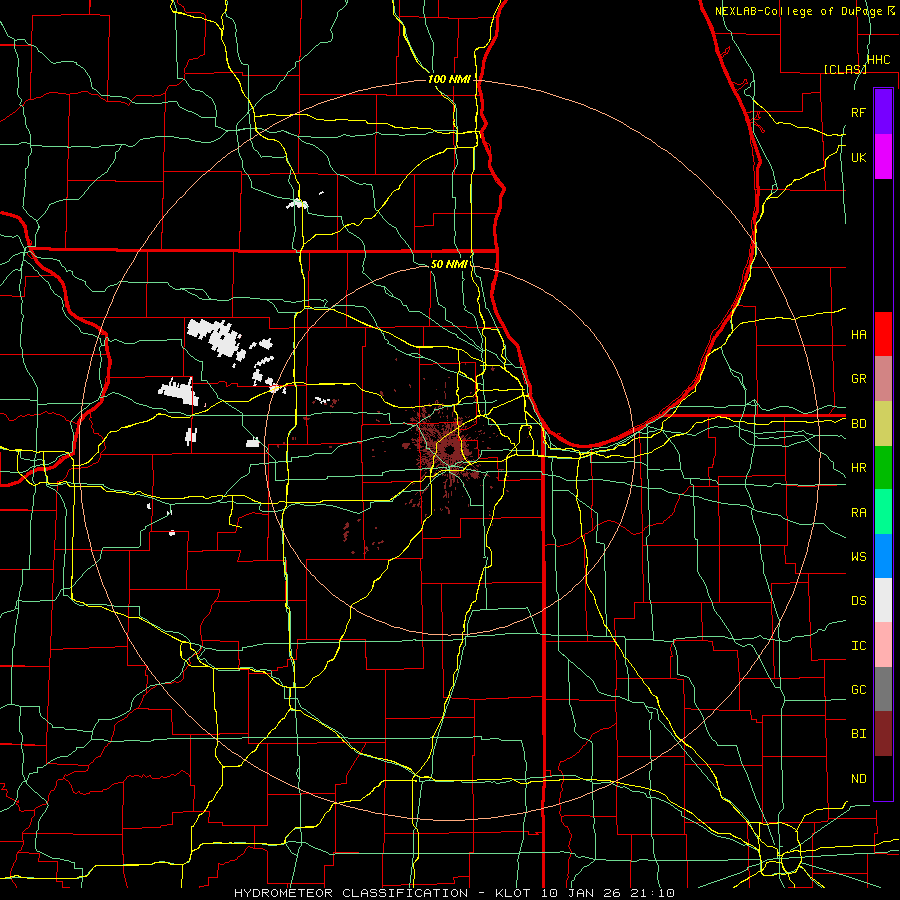Click the [CLAS] units label
The image size is (900, 900).
845,69
